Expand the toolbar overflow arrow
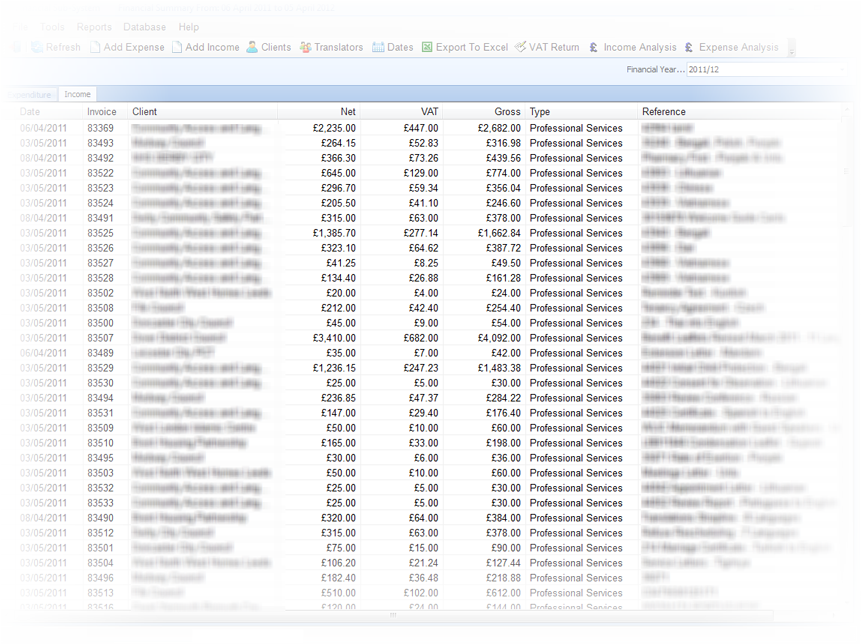Image resolution: width=861 pixels, height=644 pixels. (x=791, y=48)
